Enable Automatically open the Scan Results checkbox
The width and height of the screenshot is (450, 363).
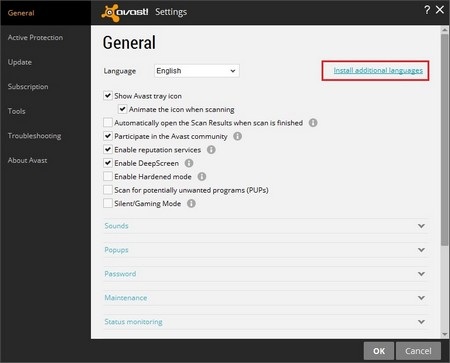pos(108,123)
